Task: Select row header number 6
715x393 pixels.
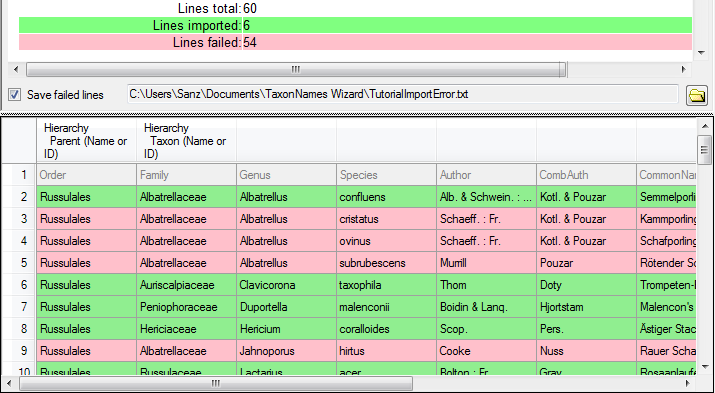Action: [19, 285]
